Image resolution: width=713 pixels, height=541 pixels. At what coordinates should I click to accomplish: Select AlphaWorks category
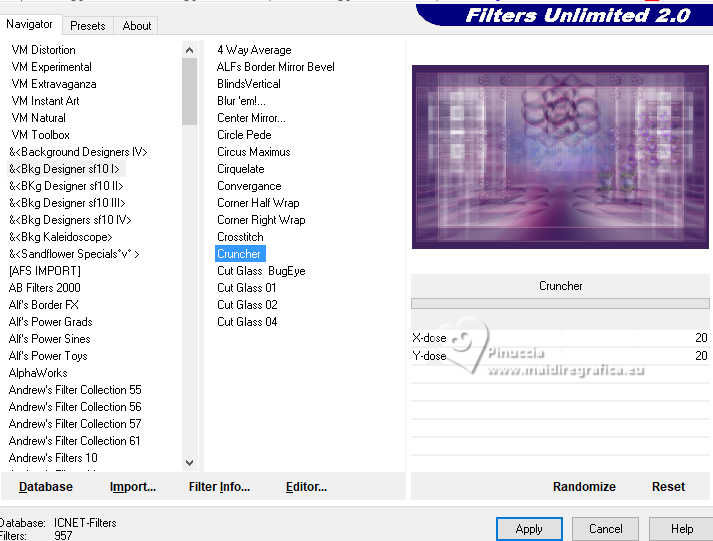pyautogui.click(x=38, y=373)
